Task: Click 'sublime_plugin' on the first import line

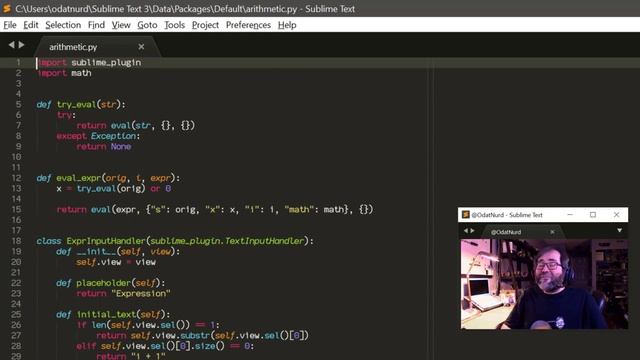Action: (x=106, y=62)
